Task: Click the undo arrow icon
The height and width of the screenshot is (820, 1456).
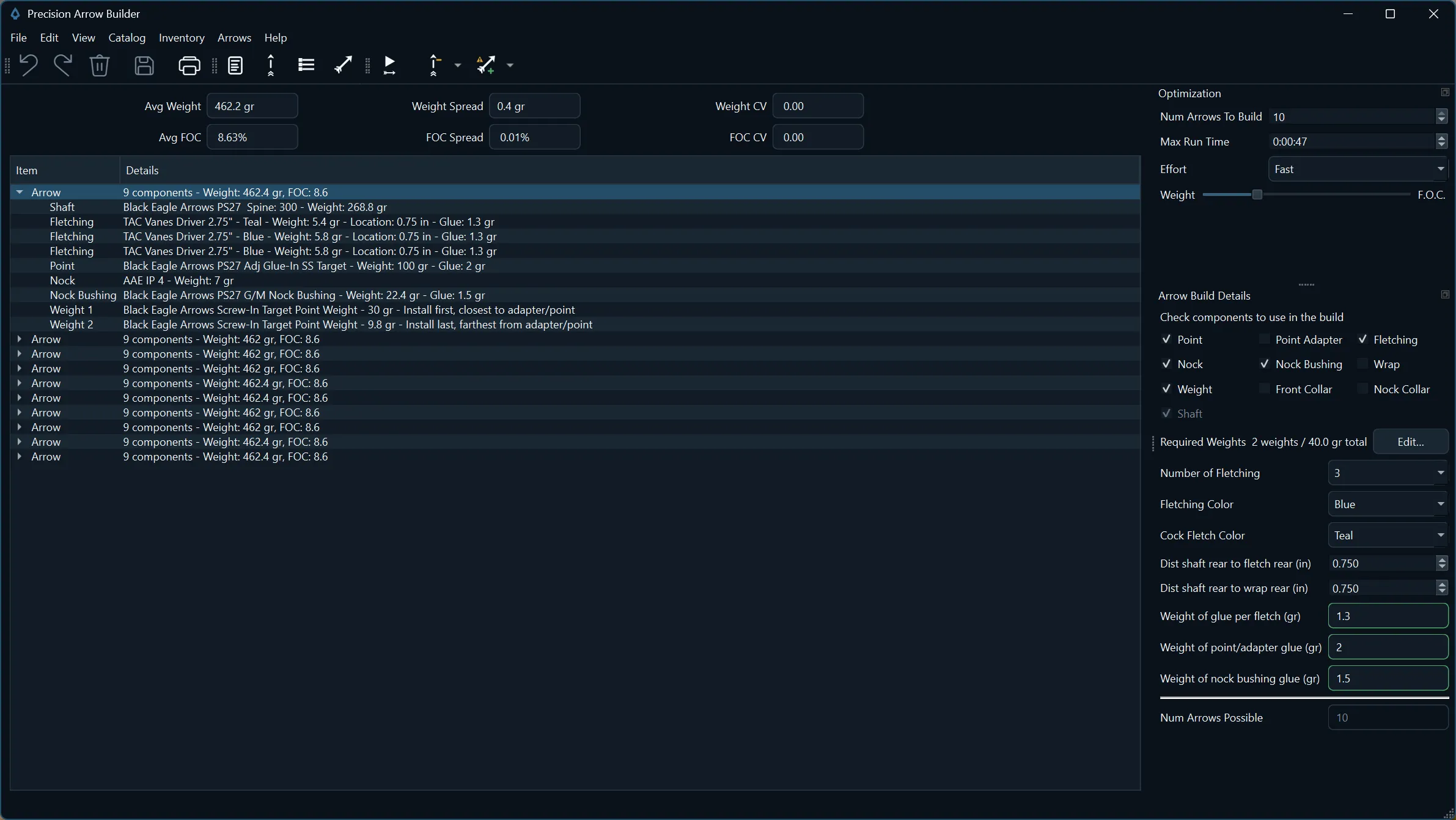Action: tap(29, 65)
